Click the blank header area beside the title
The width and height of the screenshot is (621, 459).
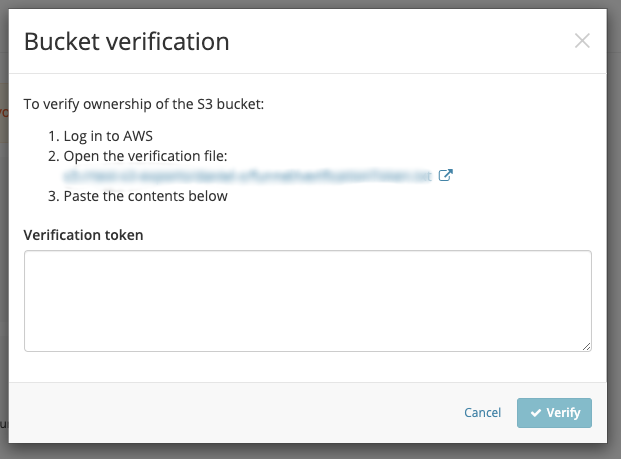(x=400, y=42)
